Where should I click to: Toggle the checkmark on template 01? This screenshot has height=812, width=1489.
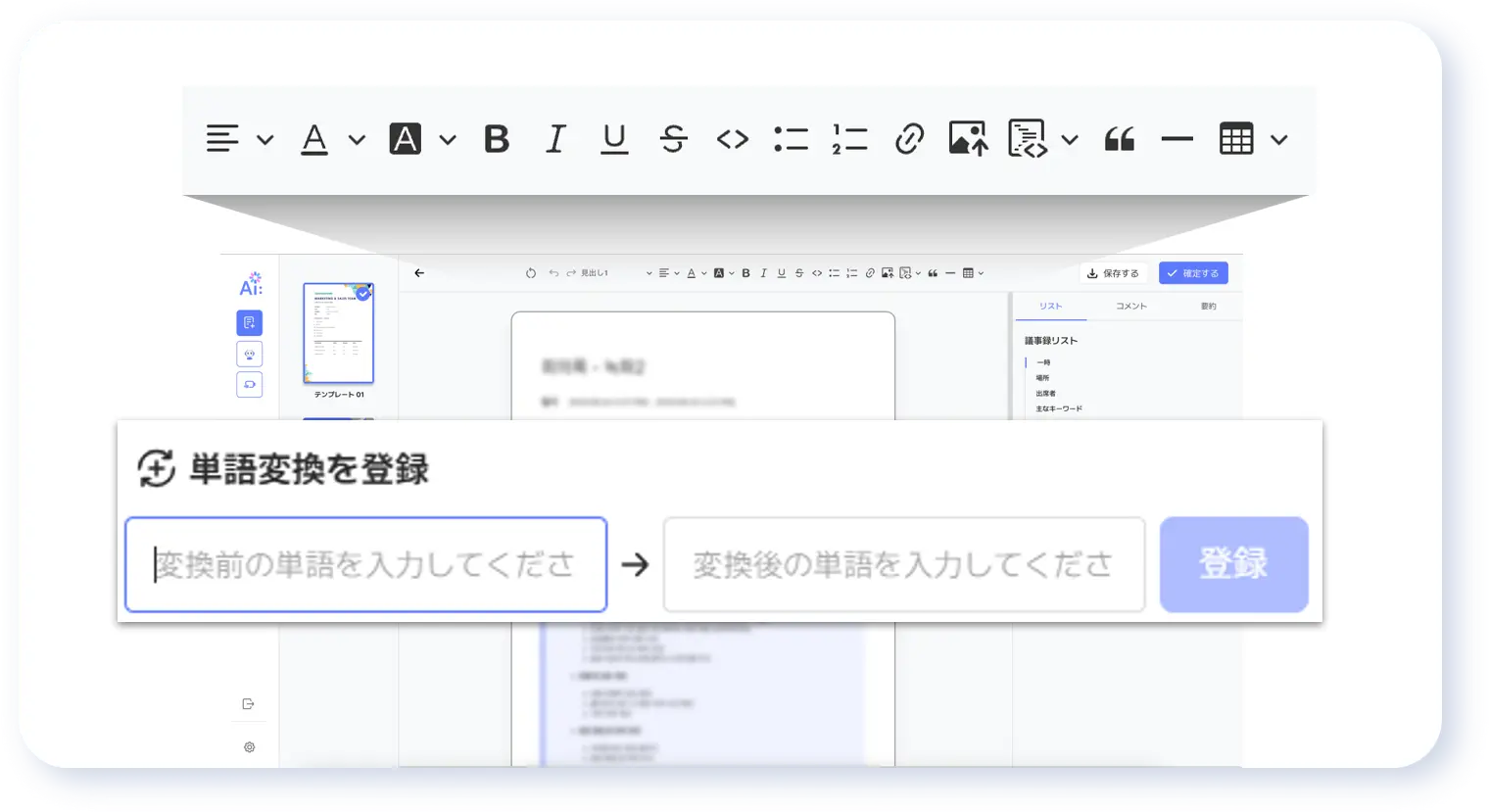(363, 293)
